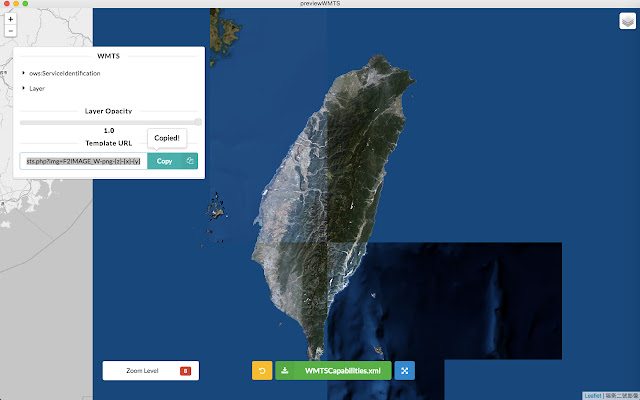Click the Layer Opacity label

pos(109,111)
